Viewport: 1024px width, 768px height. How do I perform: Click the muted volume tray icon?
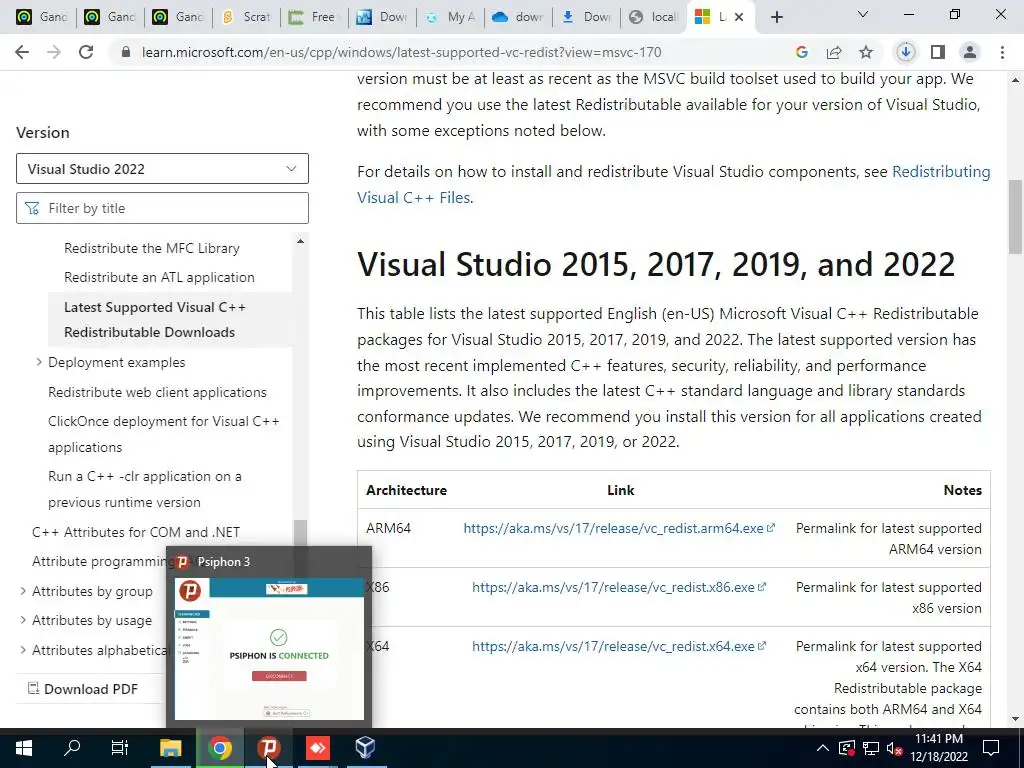point(895,748)
